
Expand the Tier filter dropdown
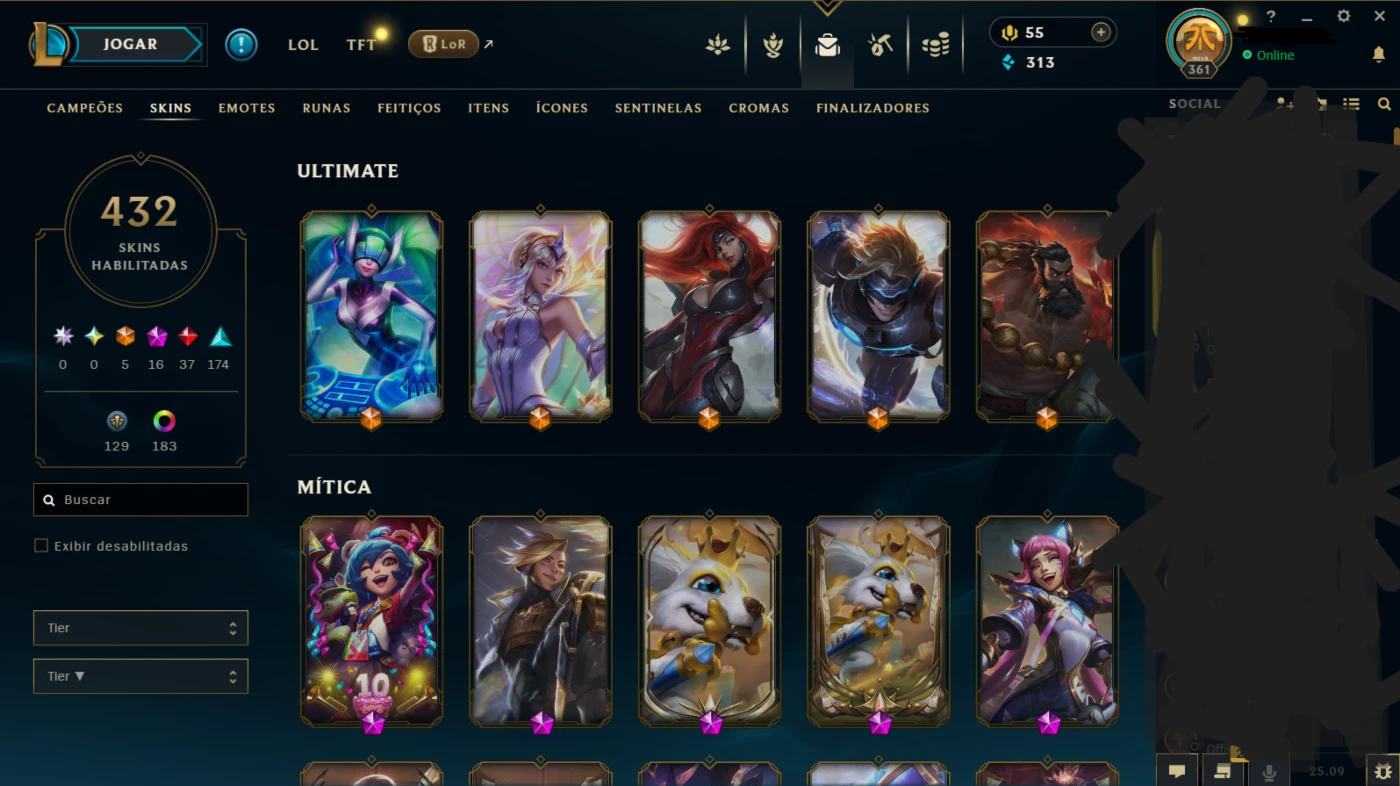click(x=140, y=628)
